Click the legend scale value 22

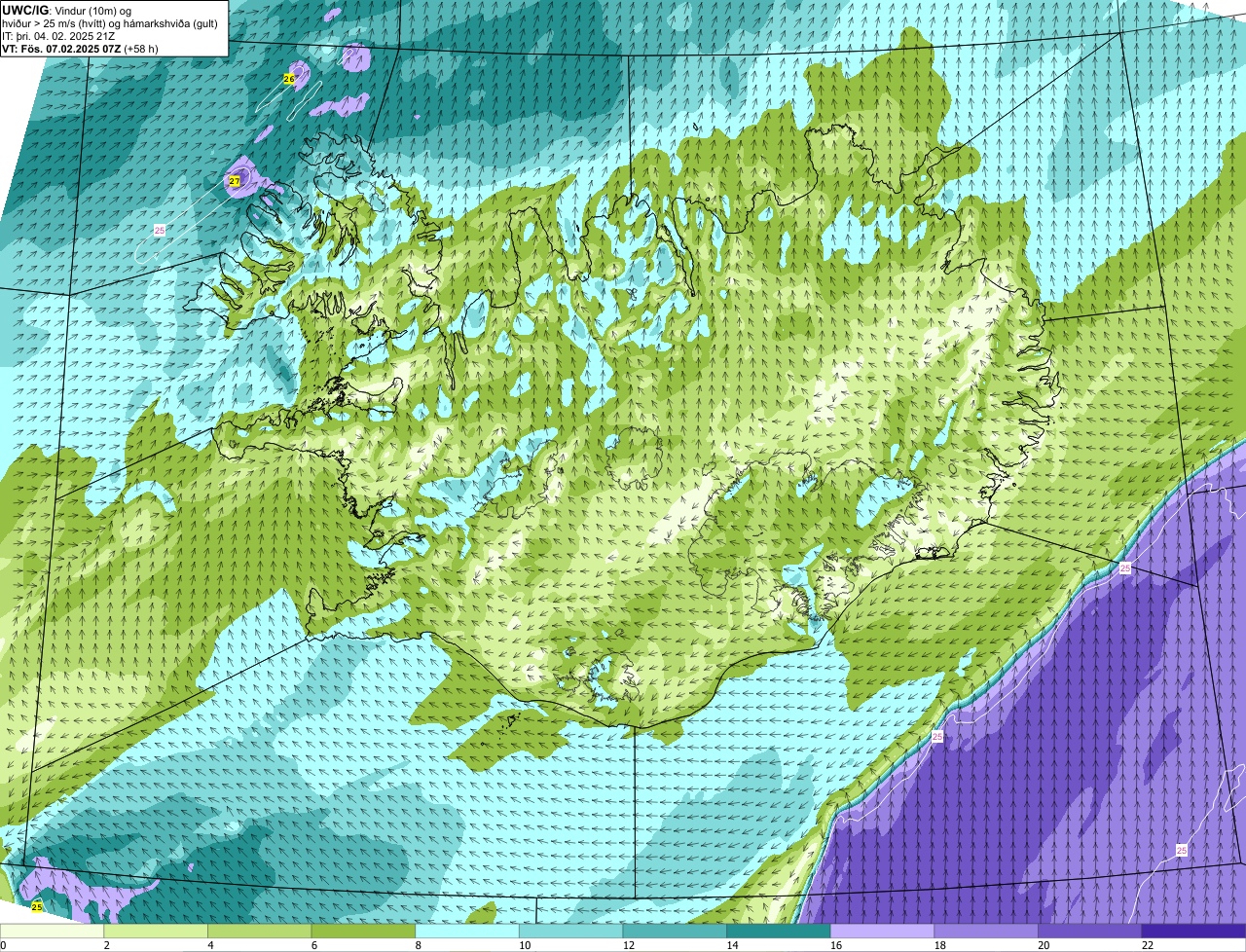1148,945
